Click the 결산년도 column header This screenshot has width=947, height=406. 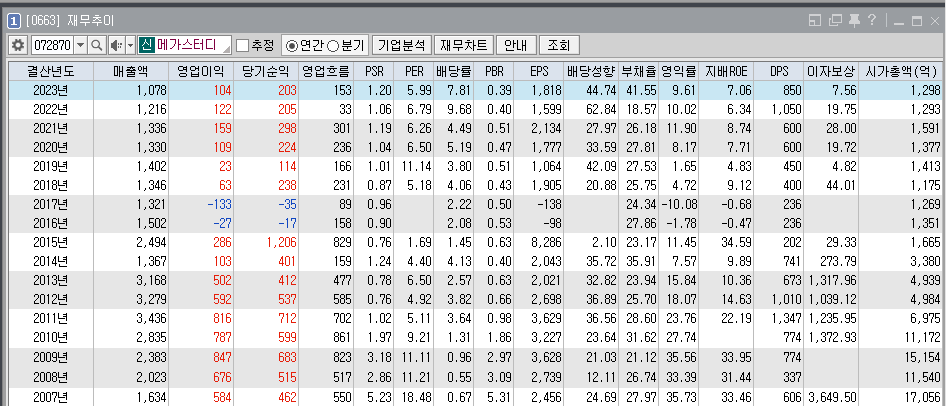51,71
